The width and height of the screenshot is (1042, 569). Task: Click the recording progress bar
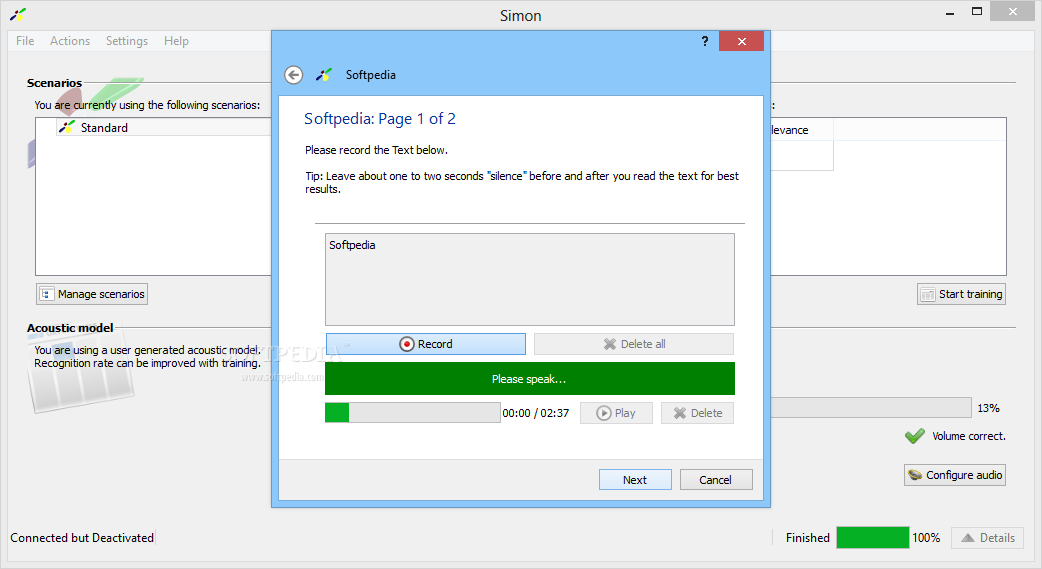(413, 413)
